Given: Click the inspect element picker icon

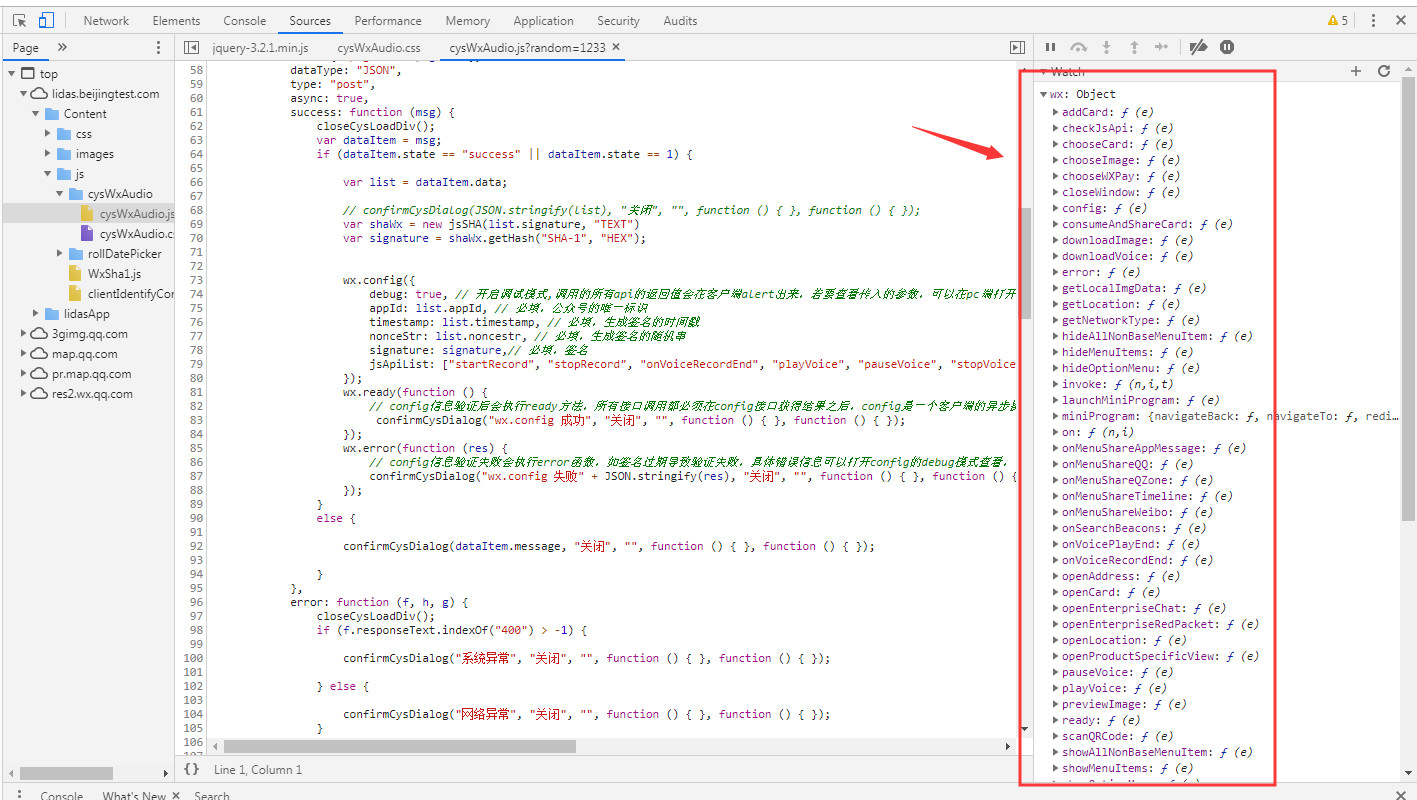Looking at the screenshot, I should tap(19, 20).
